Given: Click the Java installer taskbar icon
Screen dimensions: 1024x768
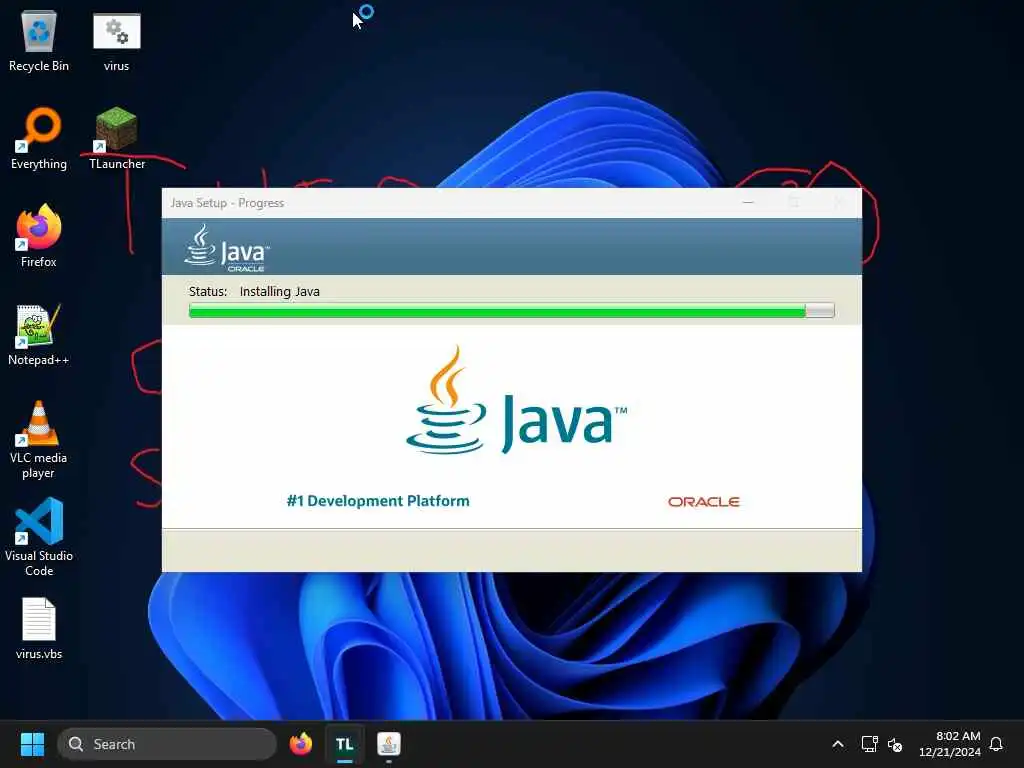Looking at the screenshot, I should click(389, 744).
